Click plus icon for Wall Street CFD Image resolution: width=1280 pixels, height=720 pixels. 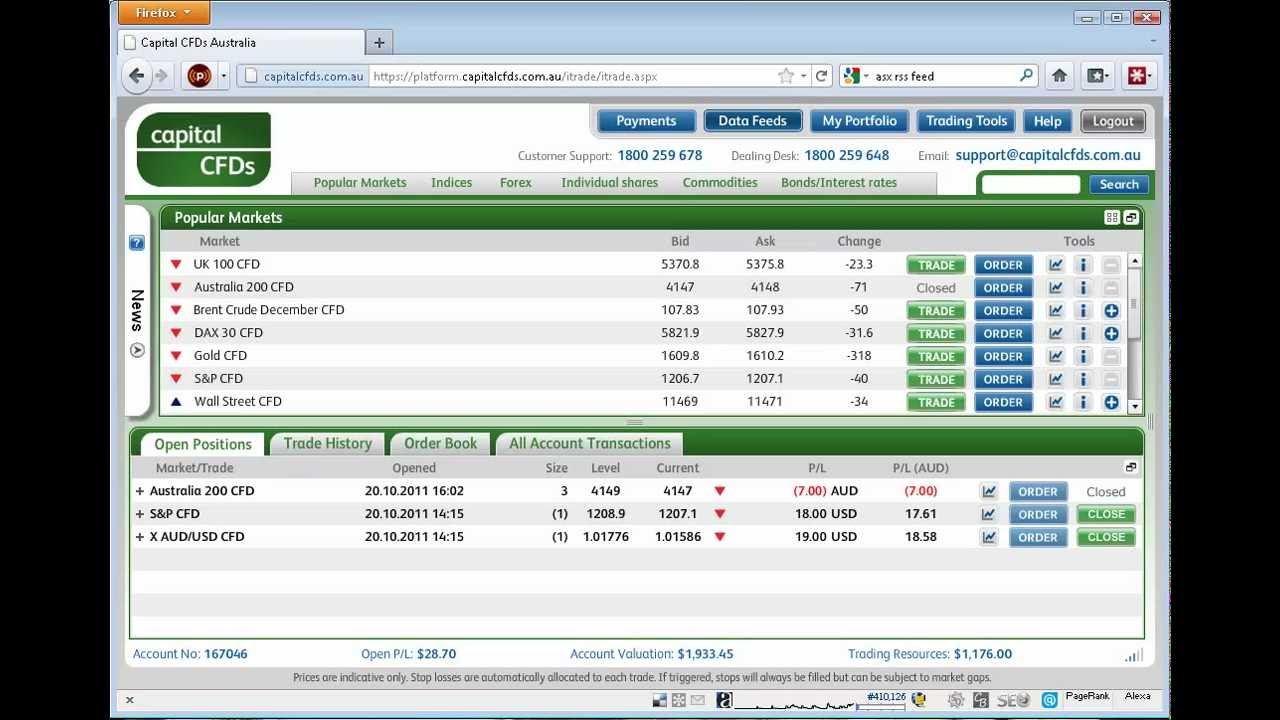tap(1111, 402)
